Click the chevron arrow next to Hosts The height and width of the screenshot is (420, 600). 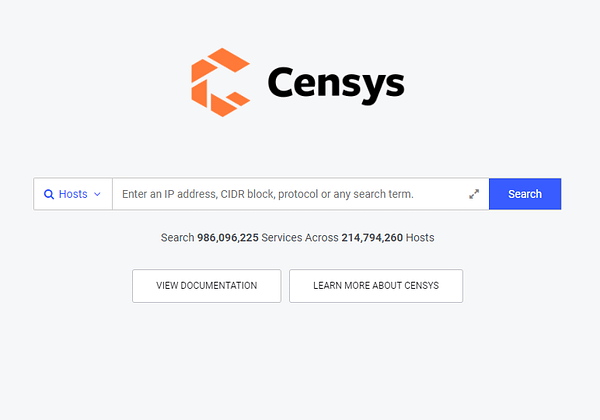tap(97, 194)
